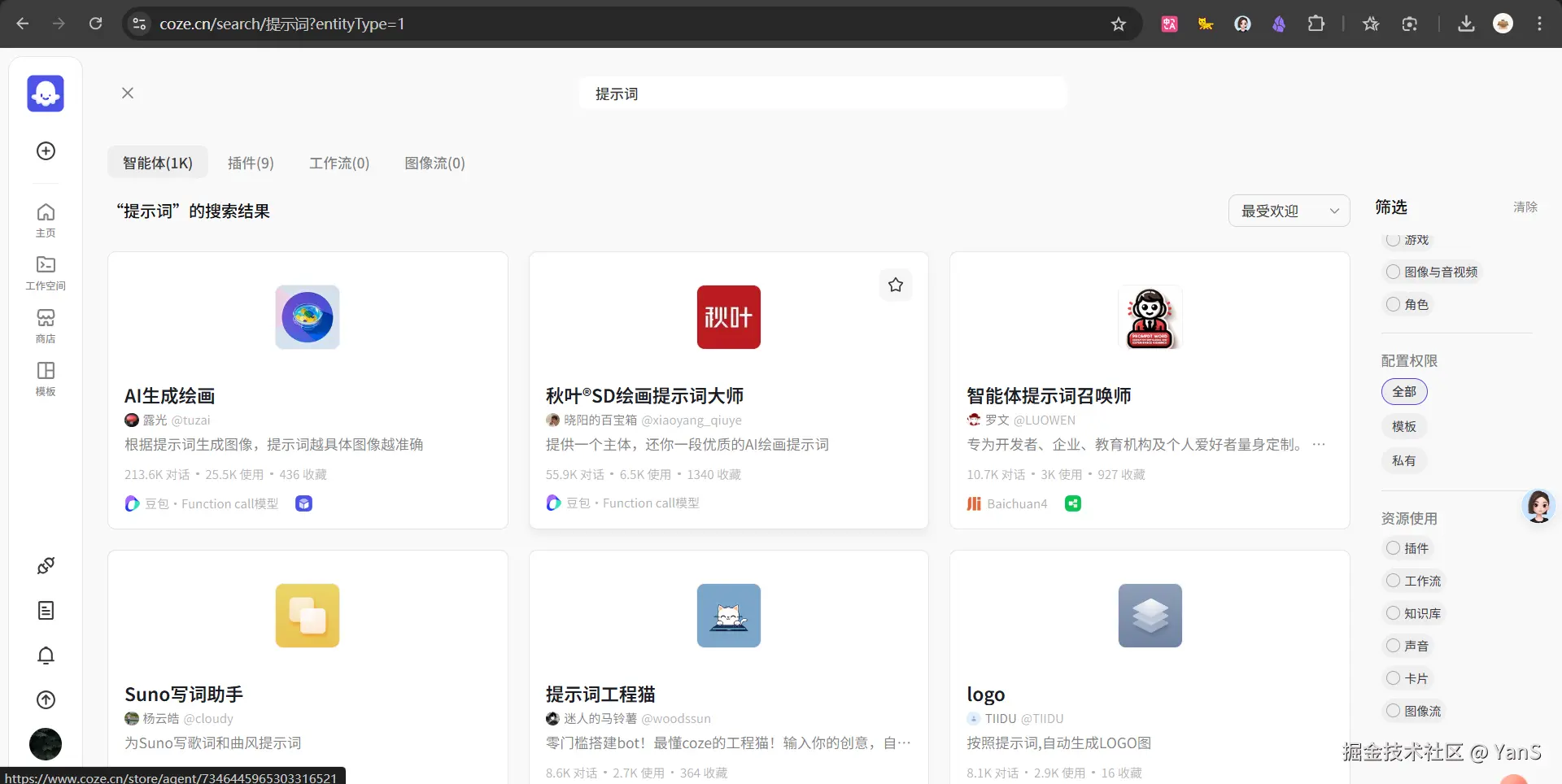Toggle the 声音 resource filter
Viewport: 1562px width, 784px height.
pos(1393,646)
